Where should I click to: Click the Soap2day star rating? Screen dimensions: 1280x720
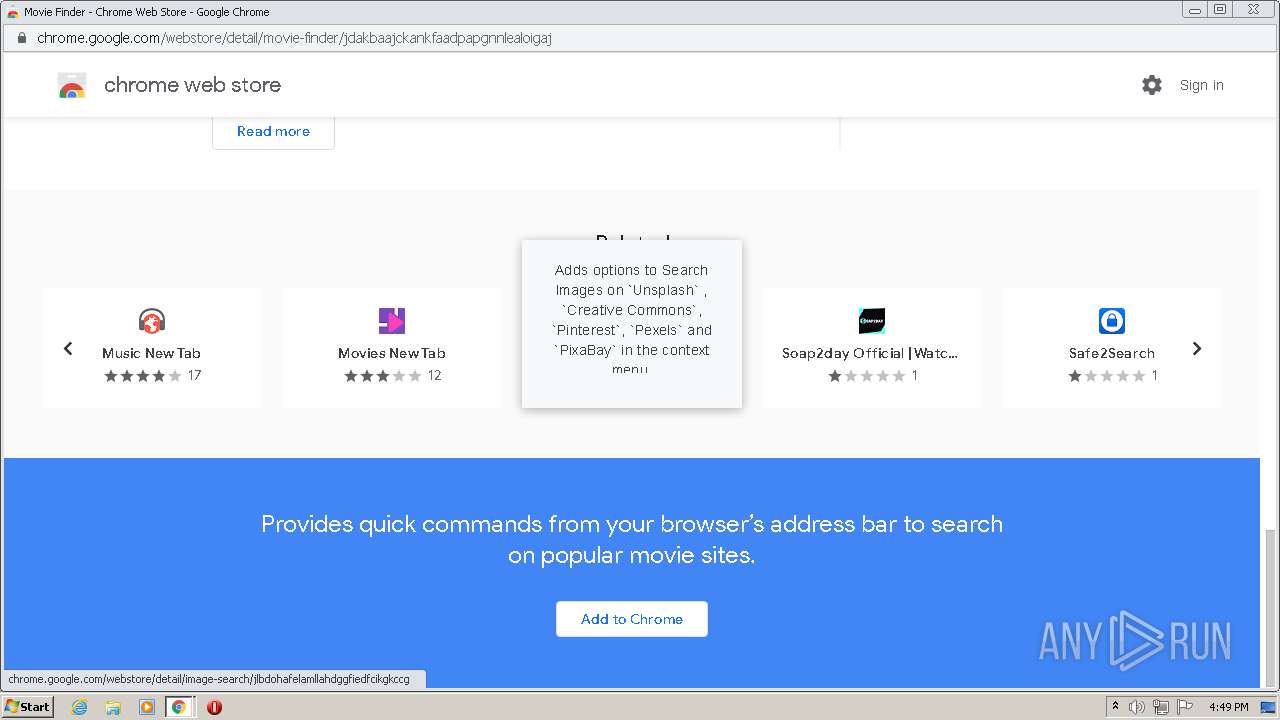point(867,376)
